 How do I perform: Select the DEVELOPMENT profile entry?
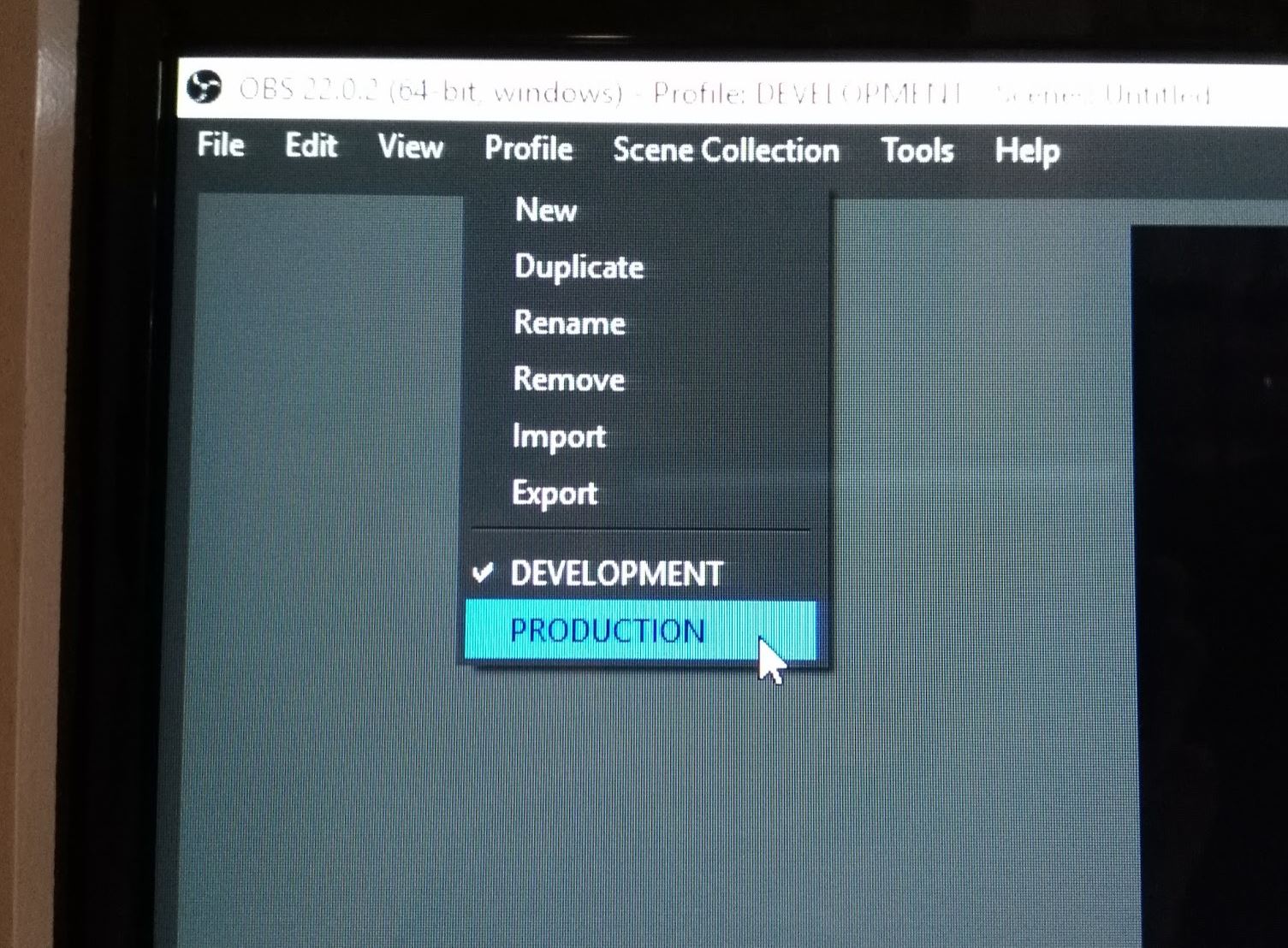click(x=616, y=573)
